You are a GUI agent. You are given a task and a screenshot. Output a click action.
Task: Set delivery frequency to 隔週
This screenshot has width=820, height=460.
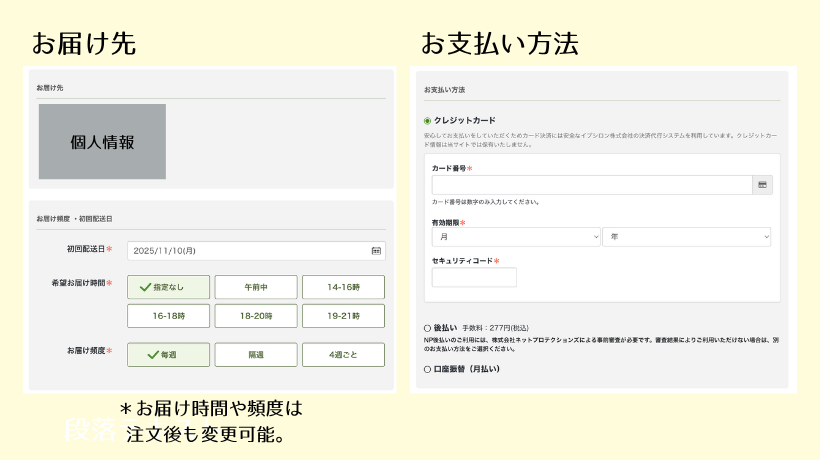point(256,354)
